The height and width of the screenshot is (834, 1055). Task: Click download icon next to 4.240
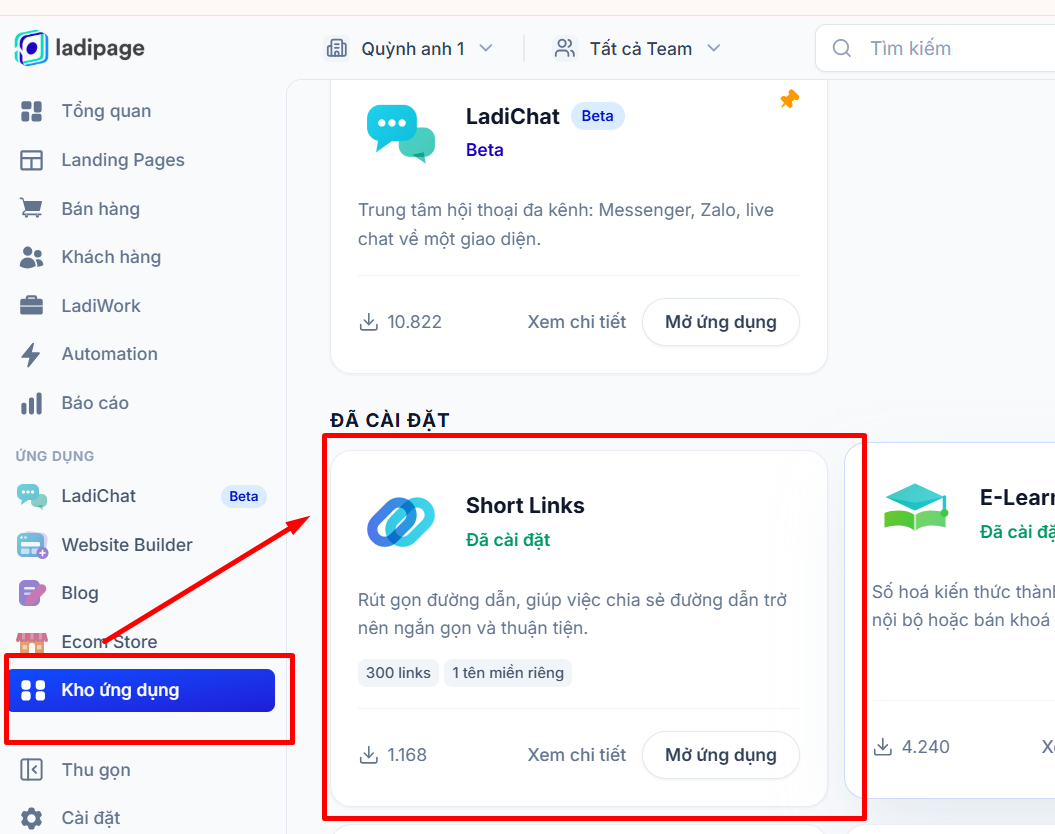tap(883, 747)
